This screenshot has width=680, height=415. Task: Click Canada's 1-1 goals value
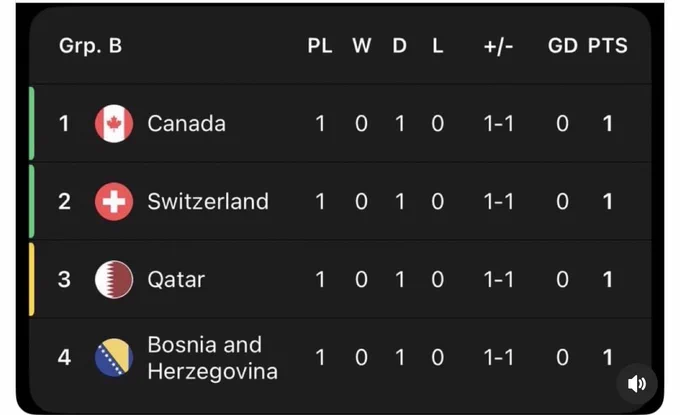499,124
